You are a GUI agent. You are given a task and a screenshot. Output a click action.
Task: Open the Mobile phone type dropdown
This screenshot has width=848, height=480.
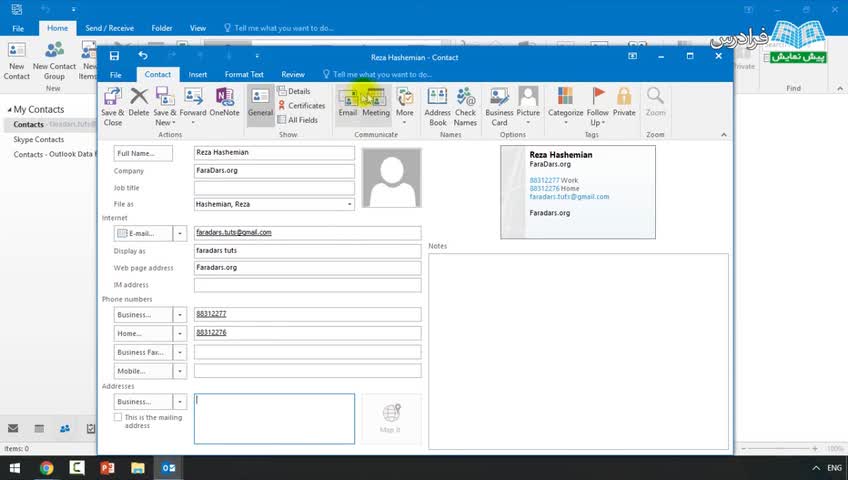click(180, 371)
